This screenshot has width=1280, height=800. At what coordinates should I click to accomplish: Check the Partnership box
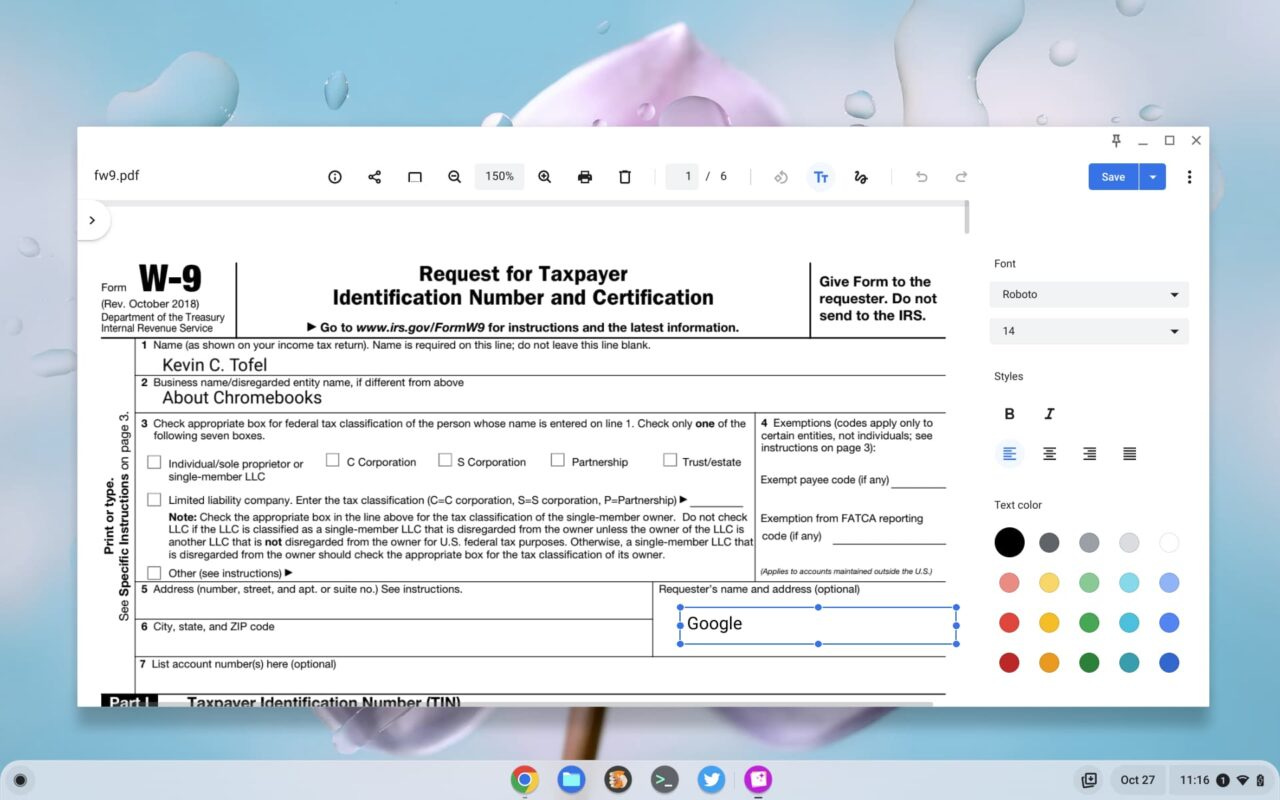click(x=558, y=460)
